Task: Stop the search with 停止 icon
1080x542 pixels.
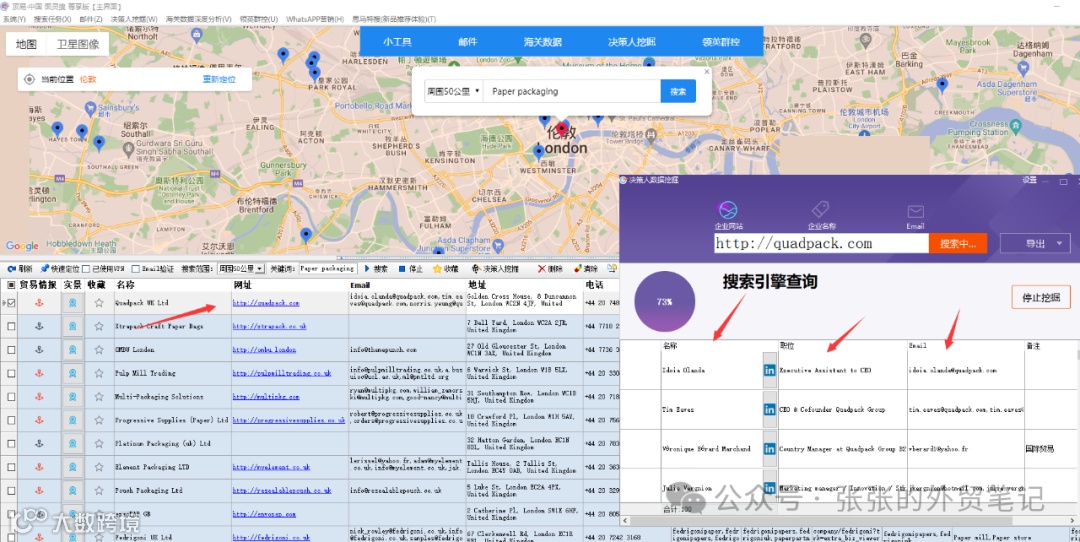Action: point(402,269)
